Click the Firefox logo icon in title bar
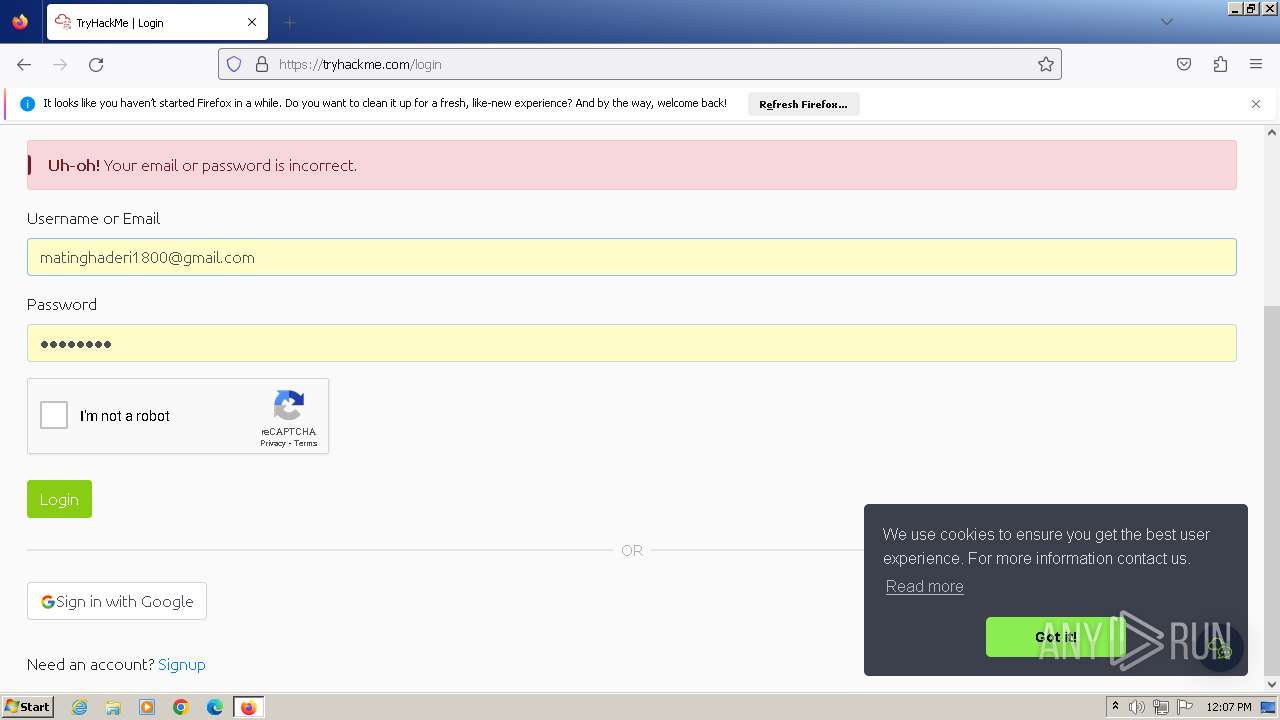1280x720 pixels. (x=20, y=22)
